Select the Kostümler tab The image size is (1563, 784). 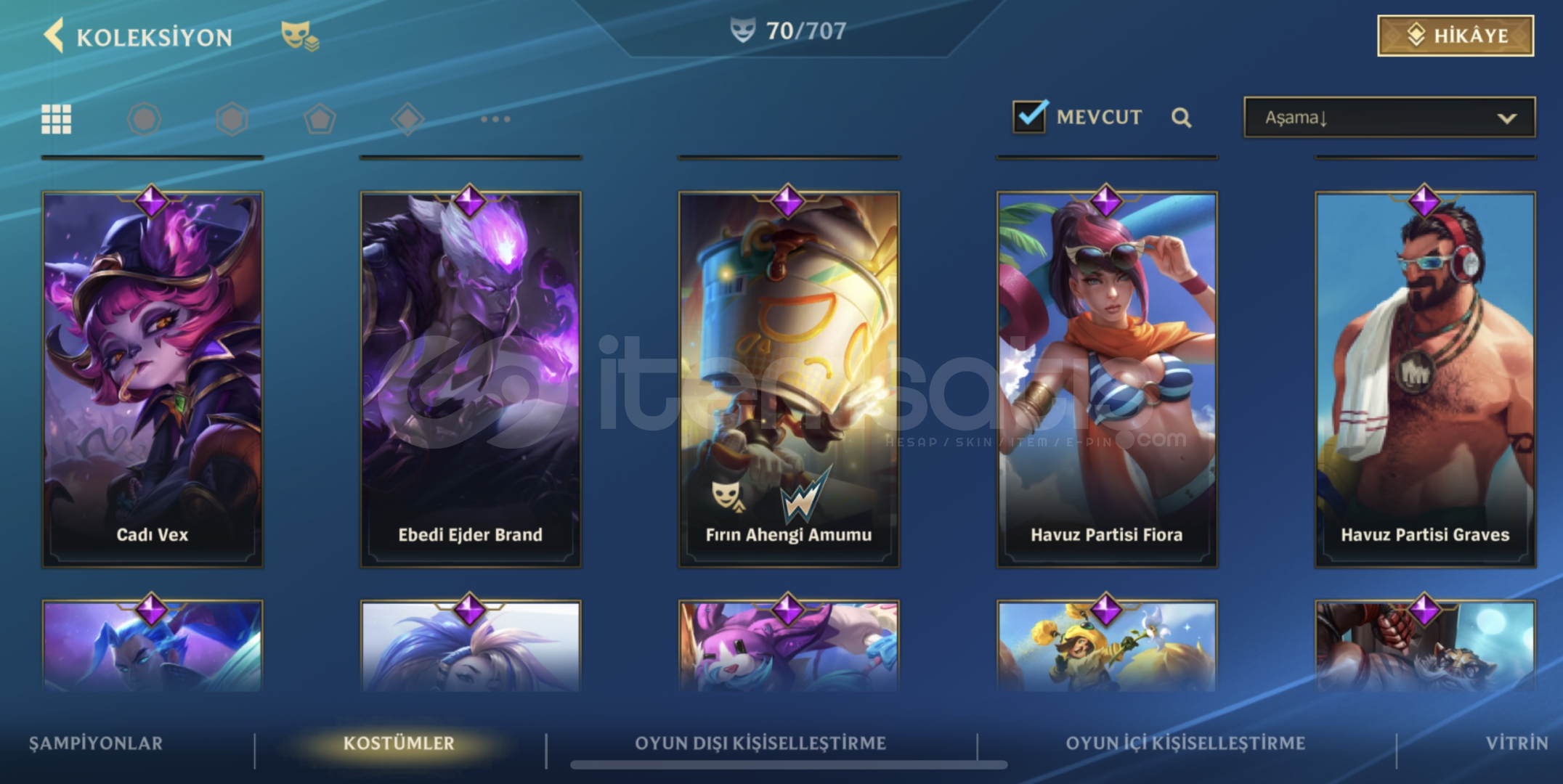399,743
